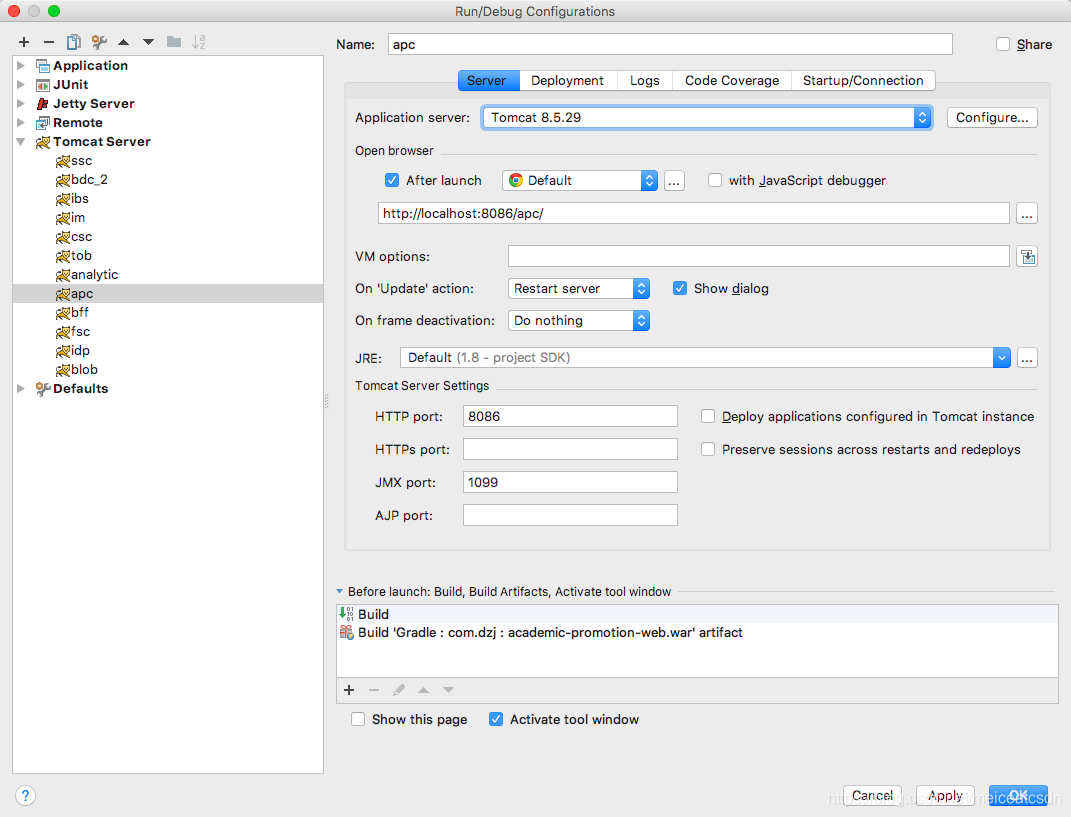Select the blob Tomcat configuration

167,370
